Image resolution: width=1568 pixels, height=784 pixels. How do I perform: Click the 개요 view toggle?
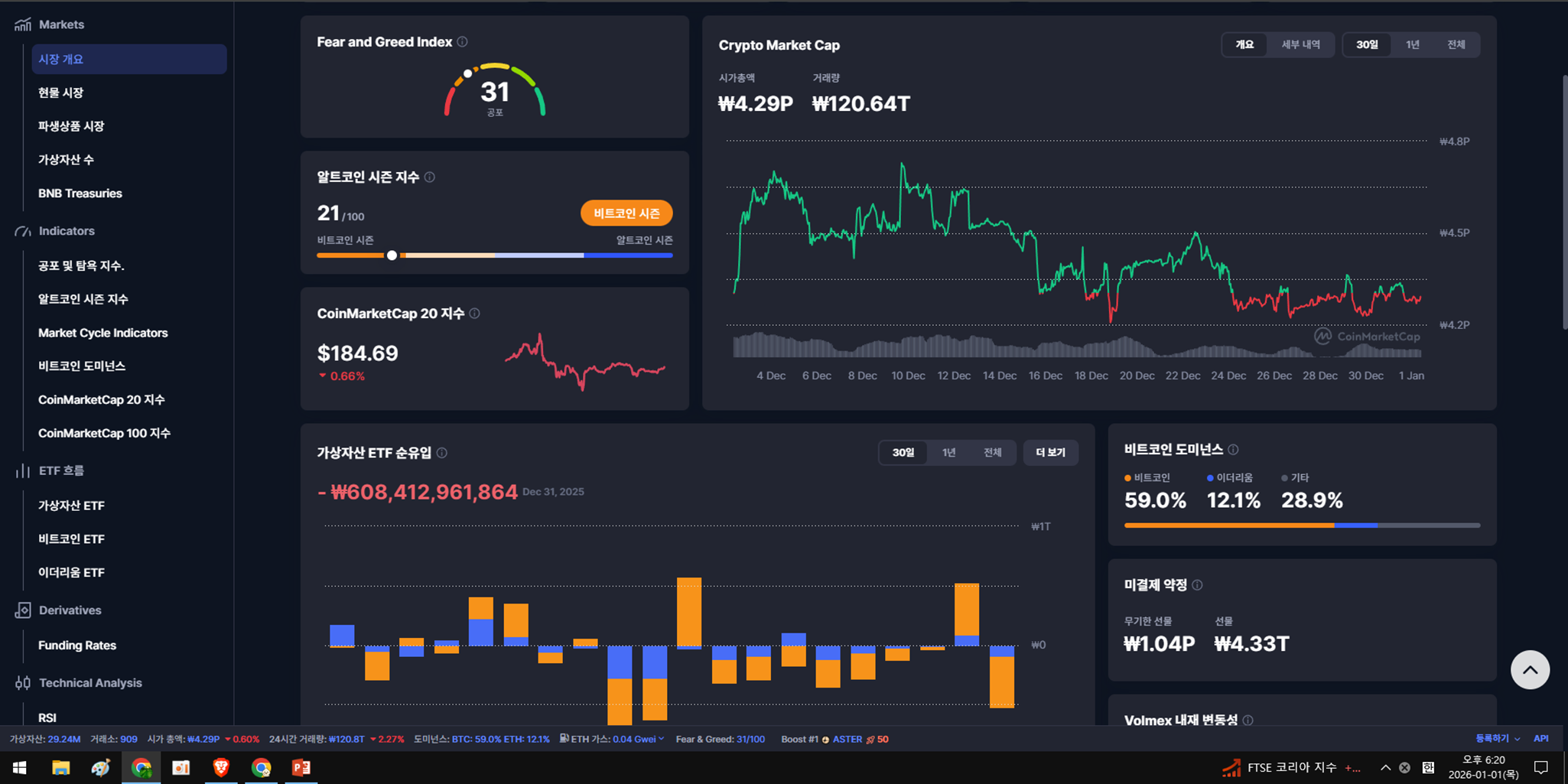[1244, 44]
